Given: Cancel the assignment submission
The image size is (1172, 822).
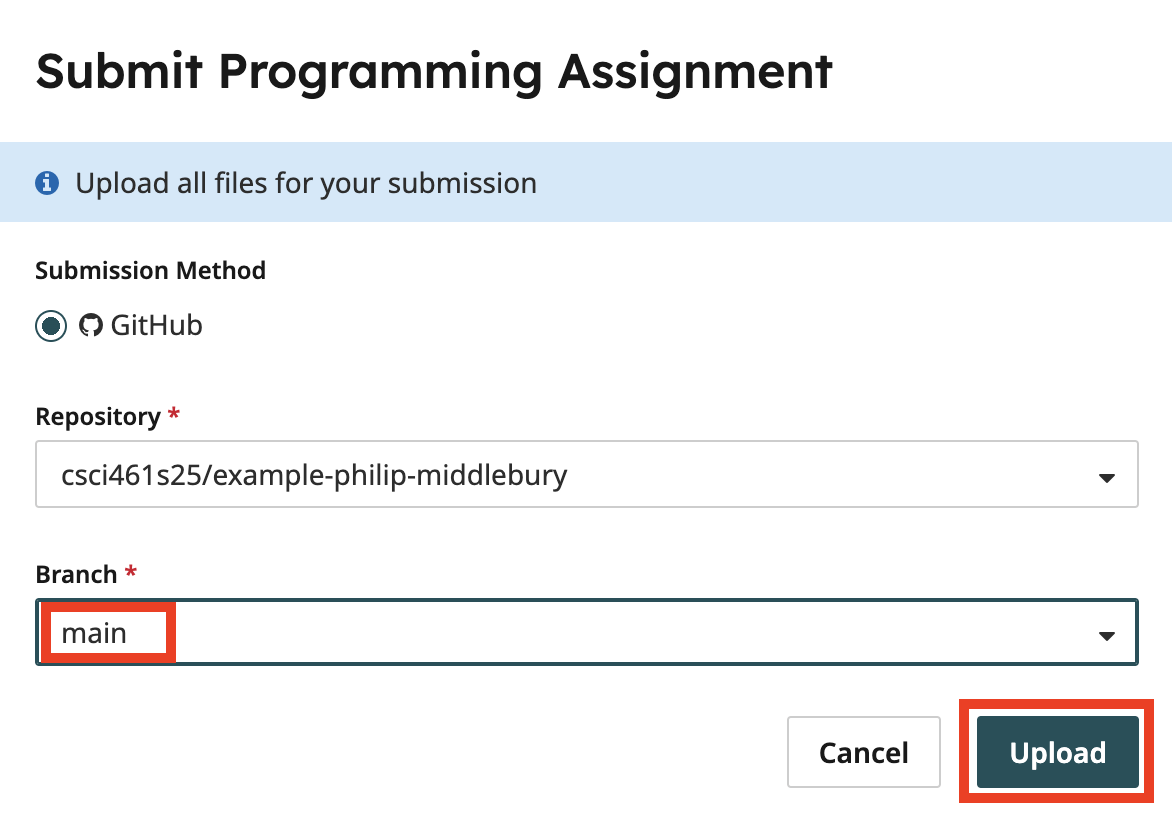Looking at the screenshot, I should pyautogui.click(x=863, y=752).
